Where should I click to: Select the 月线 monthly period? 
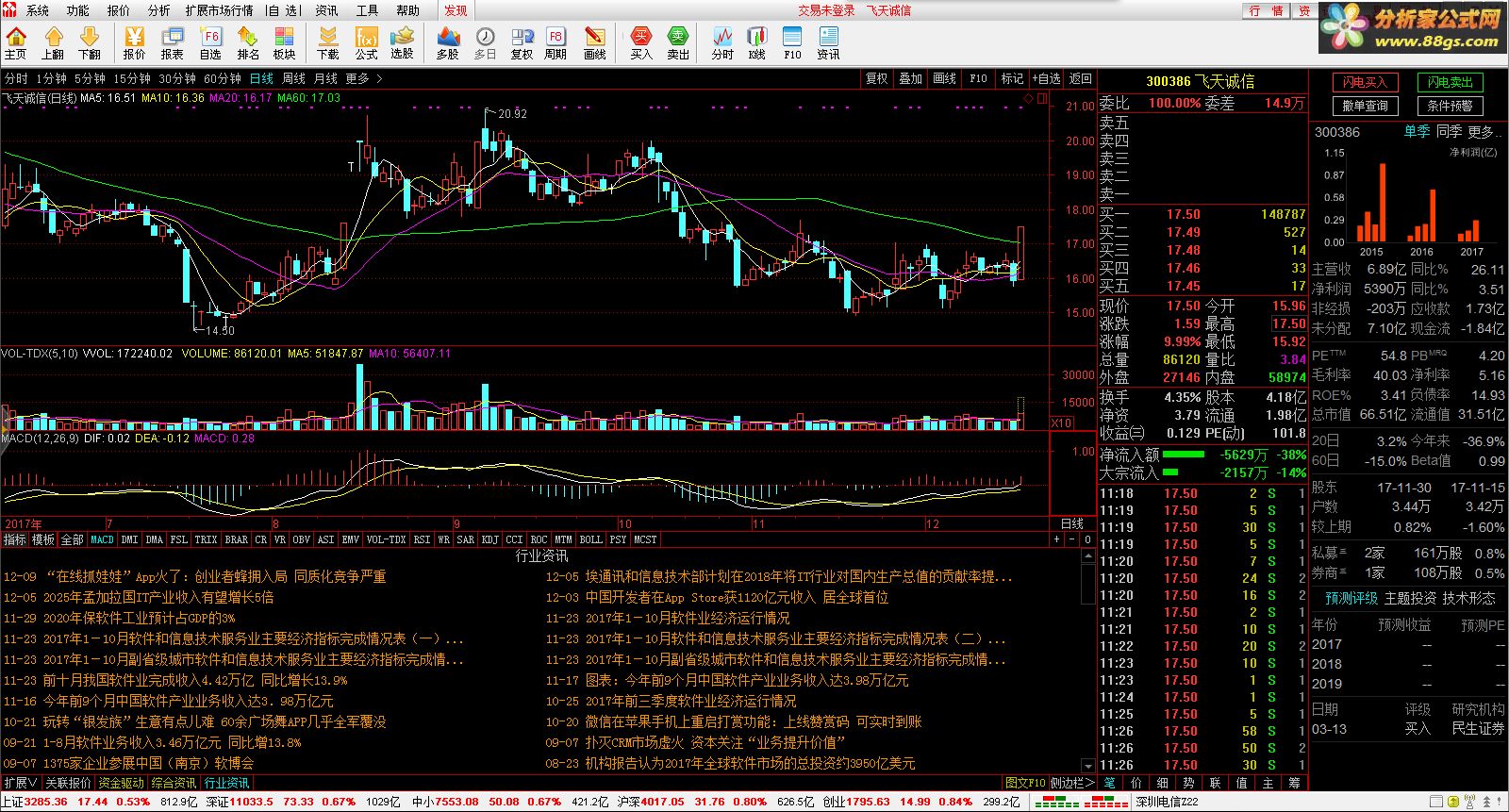pyautogui.click(x=326, y=79)
